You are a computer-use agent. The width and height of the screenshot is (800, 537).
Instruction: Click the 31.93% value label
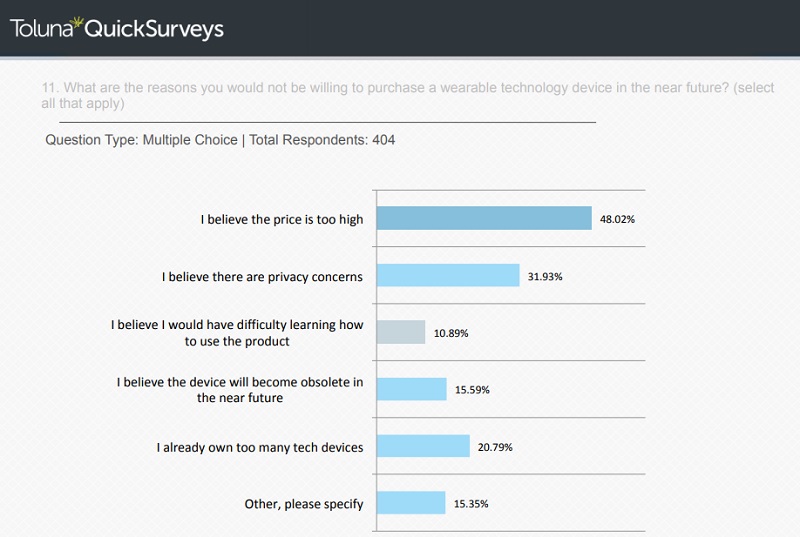click(x=545, y=275)
